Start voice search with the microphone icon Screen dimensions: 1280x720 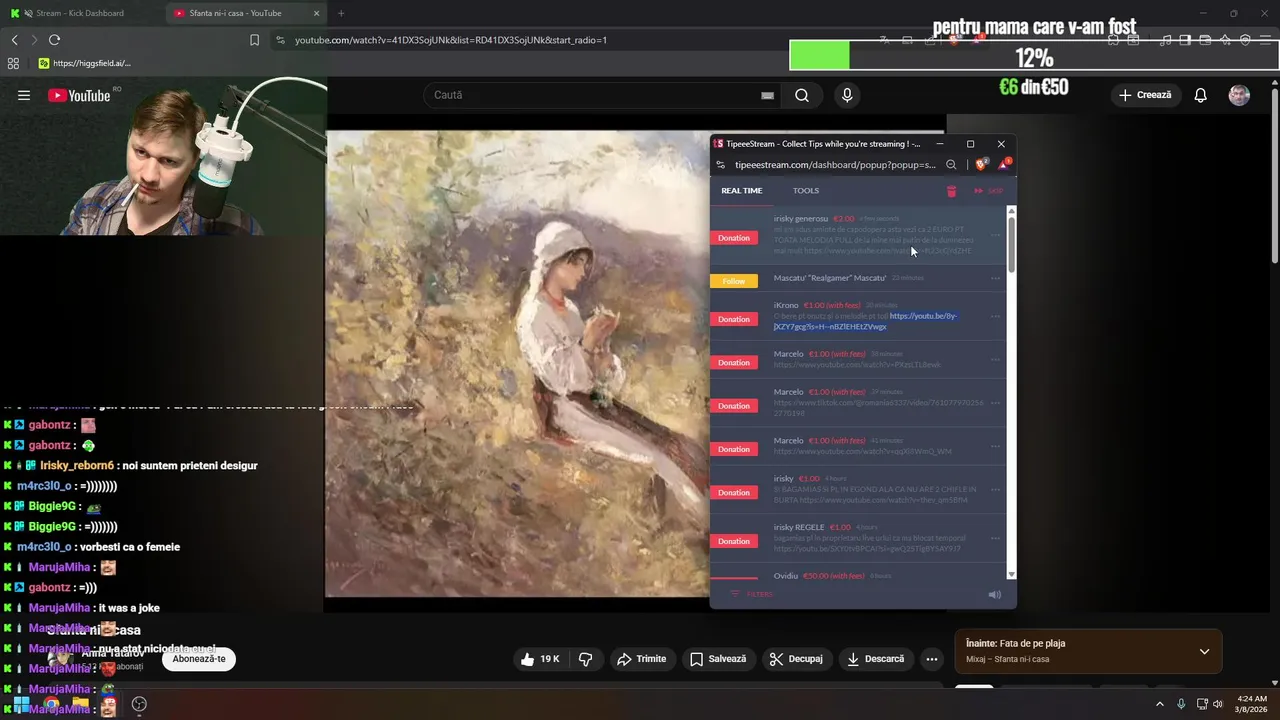(x=847, y=95)
